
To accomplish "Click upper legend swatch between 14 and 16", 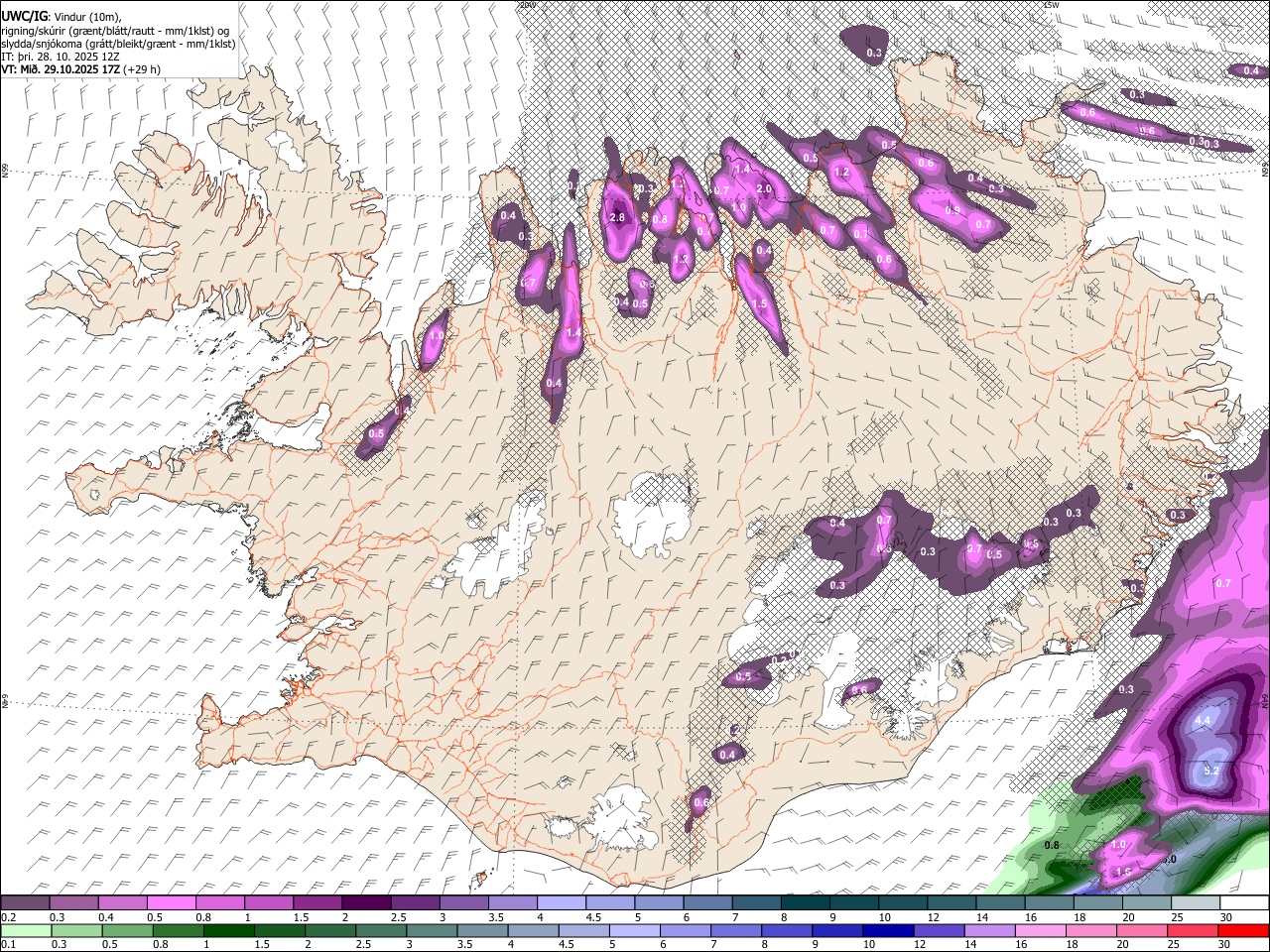I will point(1001,902).
